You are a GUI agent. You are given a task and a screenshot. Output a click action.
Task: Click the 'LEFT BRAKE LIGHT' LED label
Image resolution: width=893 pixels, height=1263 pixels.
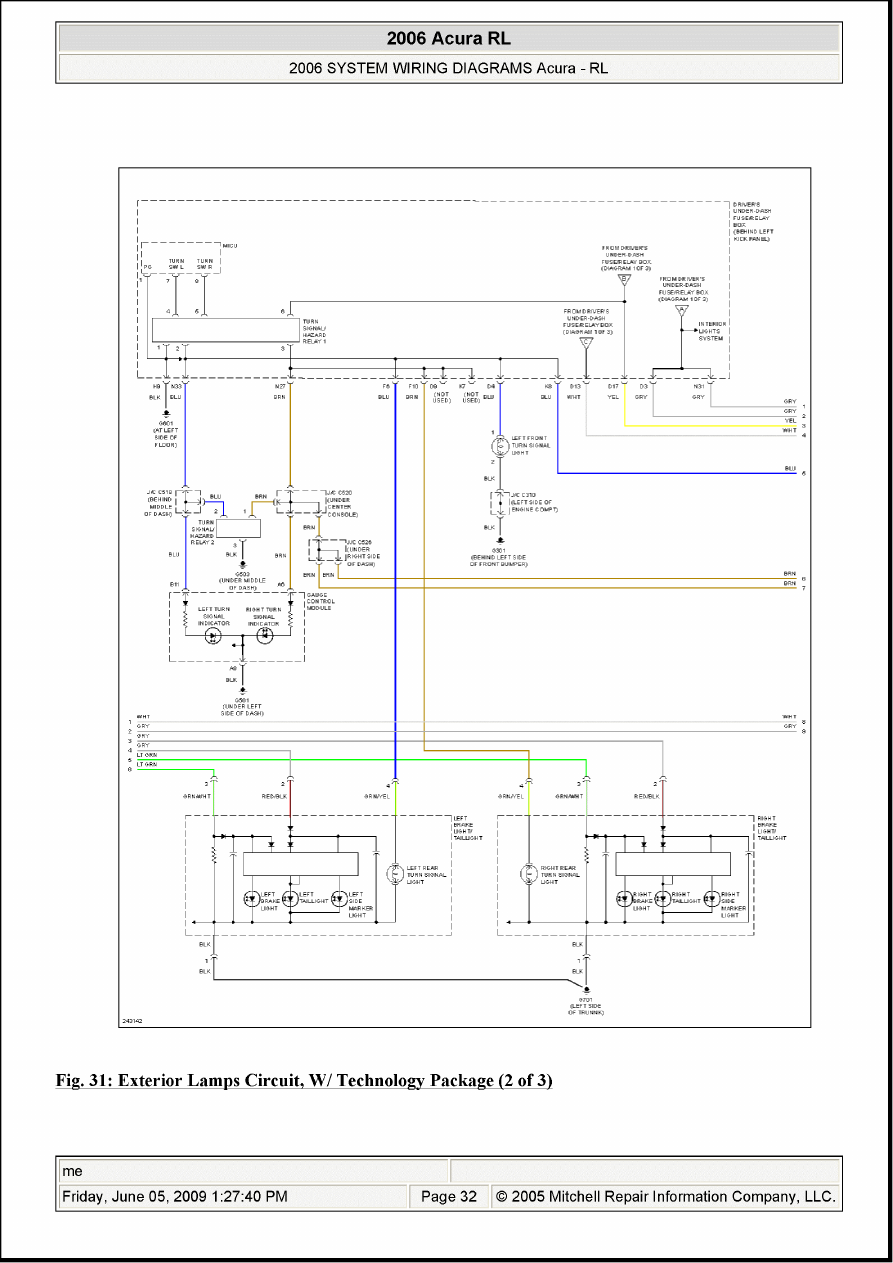269,901
